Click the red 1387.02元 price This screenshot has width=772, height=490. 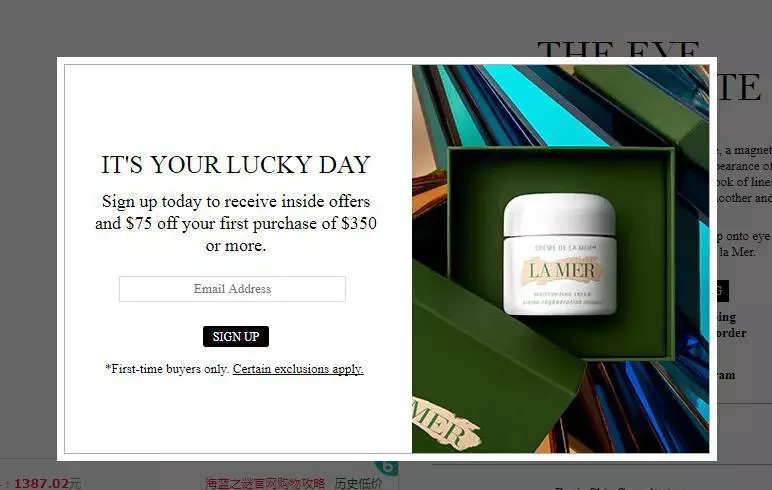[47, 484]
